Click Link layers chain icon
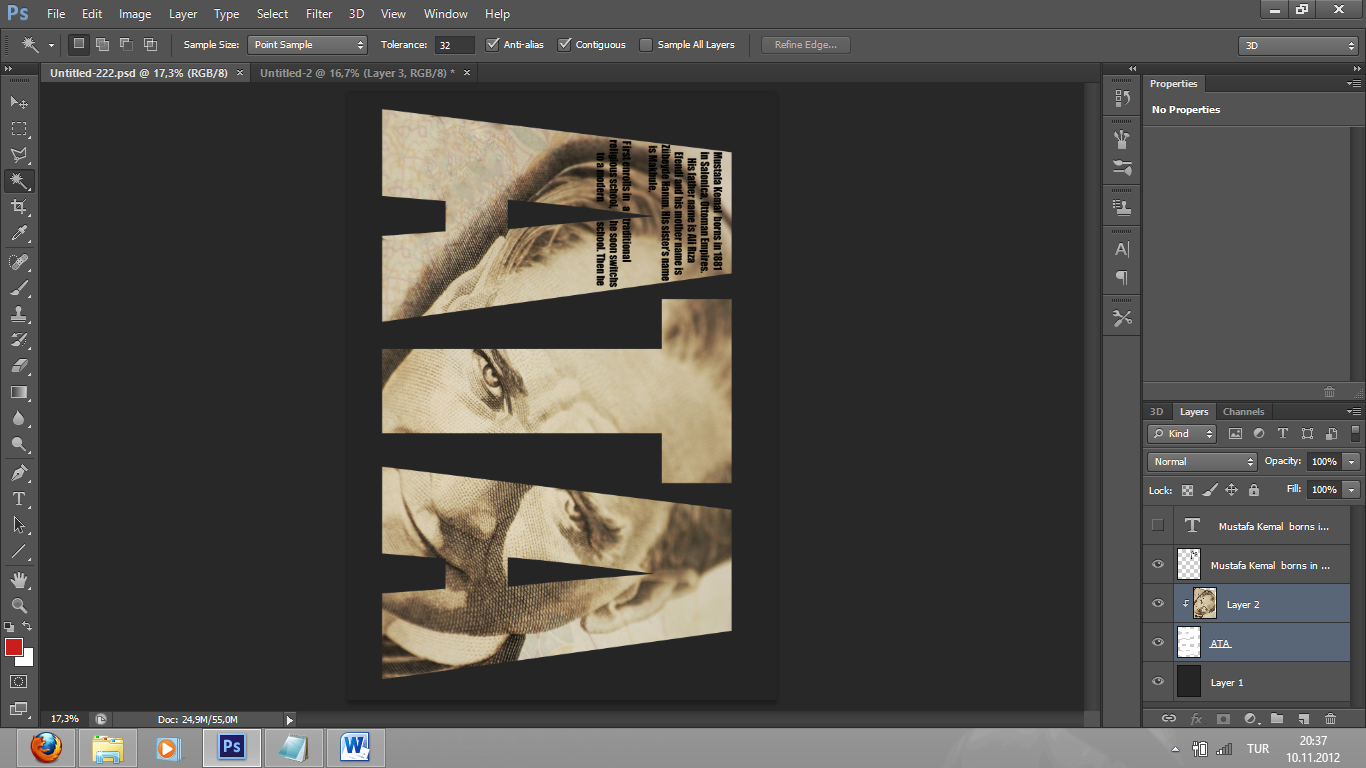The height and width of the screenshot is (768, 1366). (1168, 718)
